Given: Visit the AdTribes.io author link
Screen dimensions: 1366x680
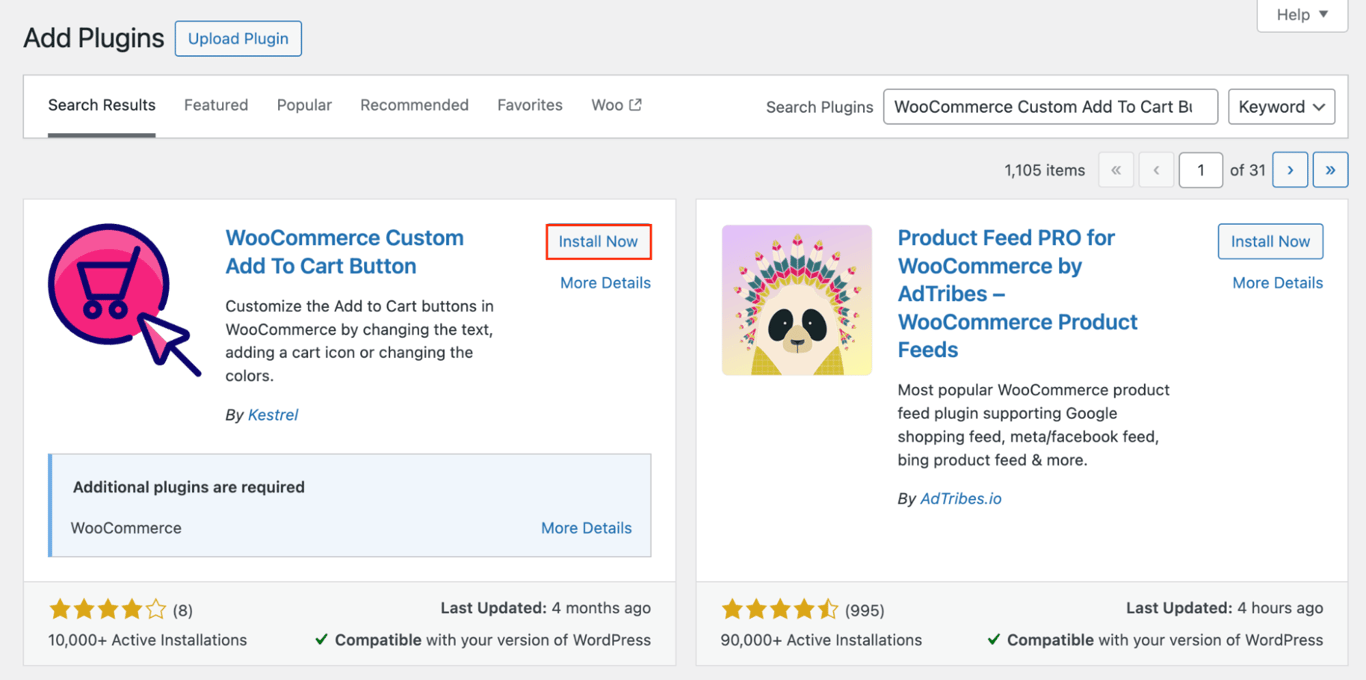Looking at the screenshot, I should [960, 498].
